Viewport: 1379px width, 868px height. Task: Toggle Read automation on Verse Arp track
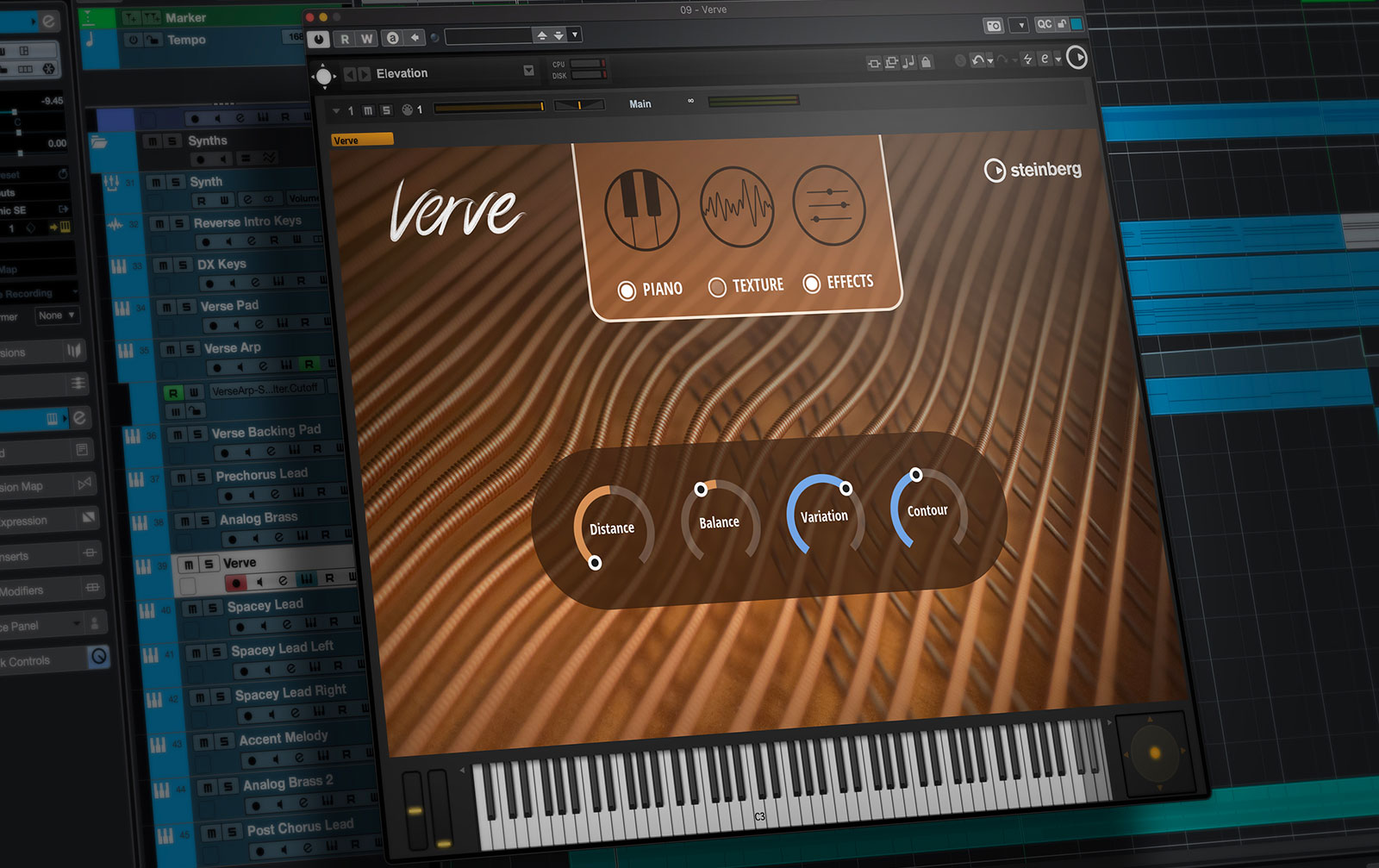pos(309,365)
